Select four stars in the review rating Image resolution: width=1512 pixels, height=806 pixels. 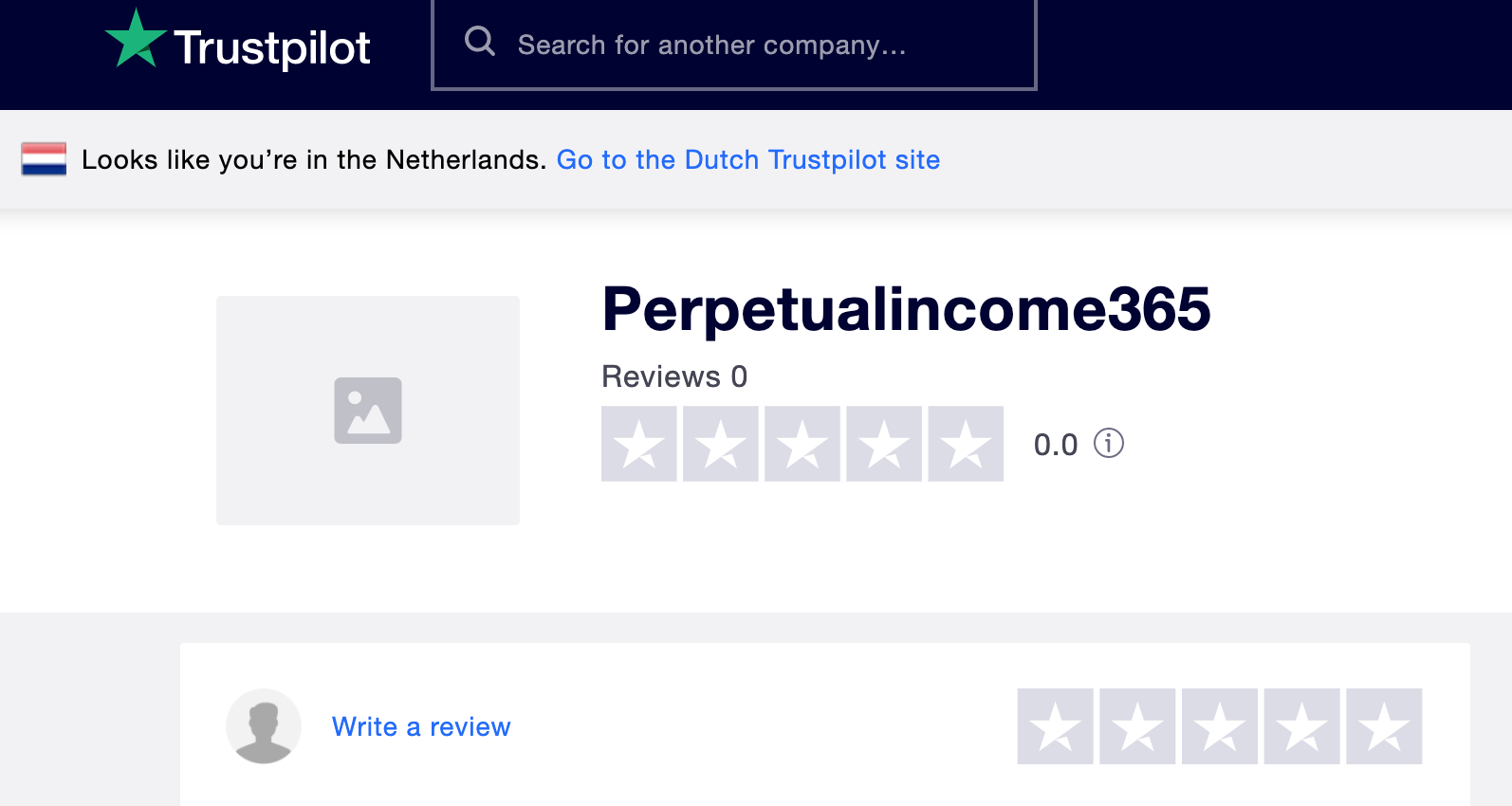(x=1301, y=726)
